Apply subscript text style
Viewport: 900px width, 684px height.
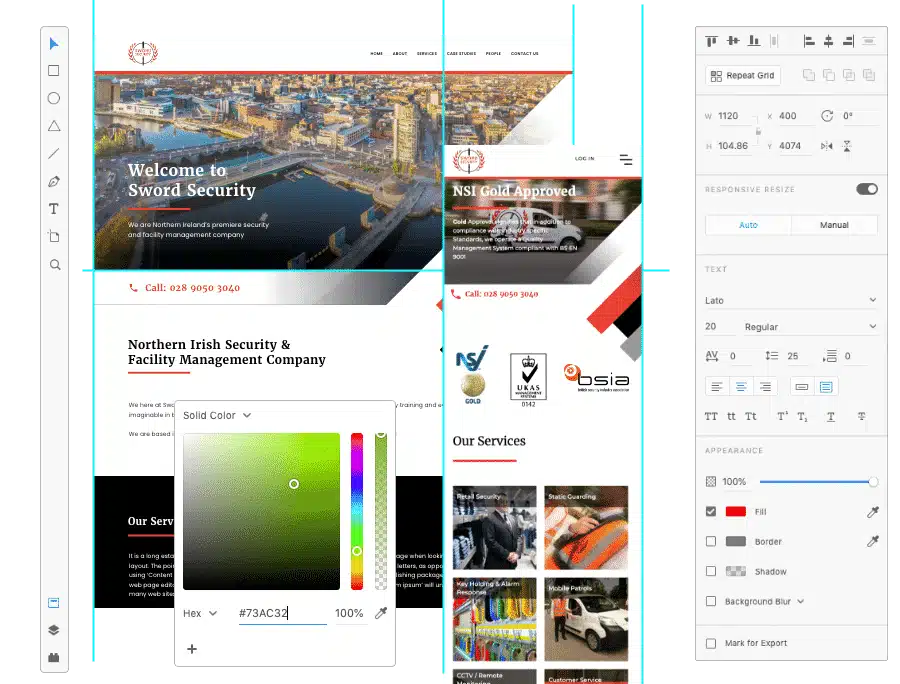pyautogui.click(x=802, y=417)
